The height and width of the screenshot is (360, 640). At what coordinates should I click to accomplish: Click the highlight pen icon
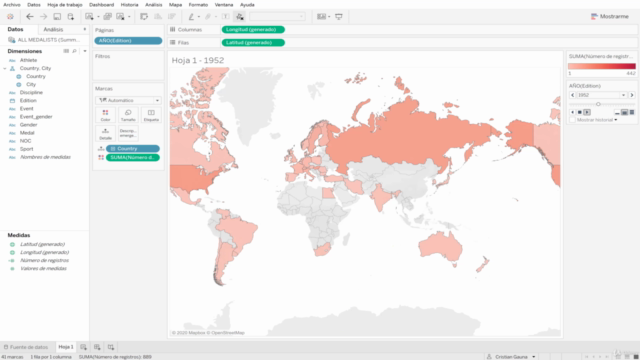(x=191, y=17)
